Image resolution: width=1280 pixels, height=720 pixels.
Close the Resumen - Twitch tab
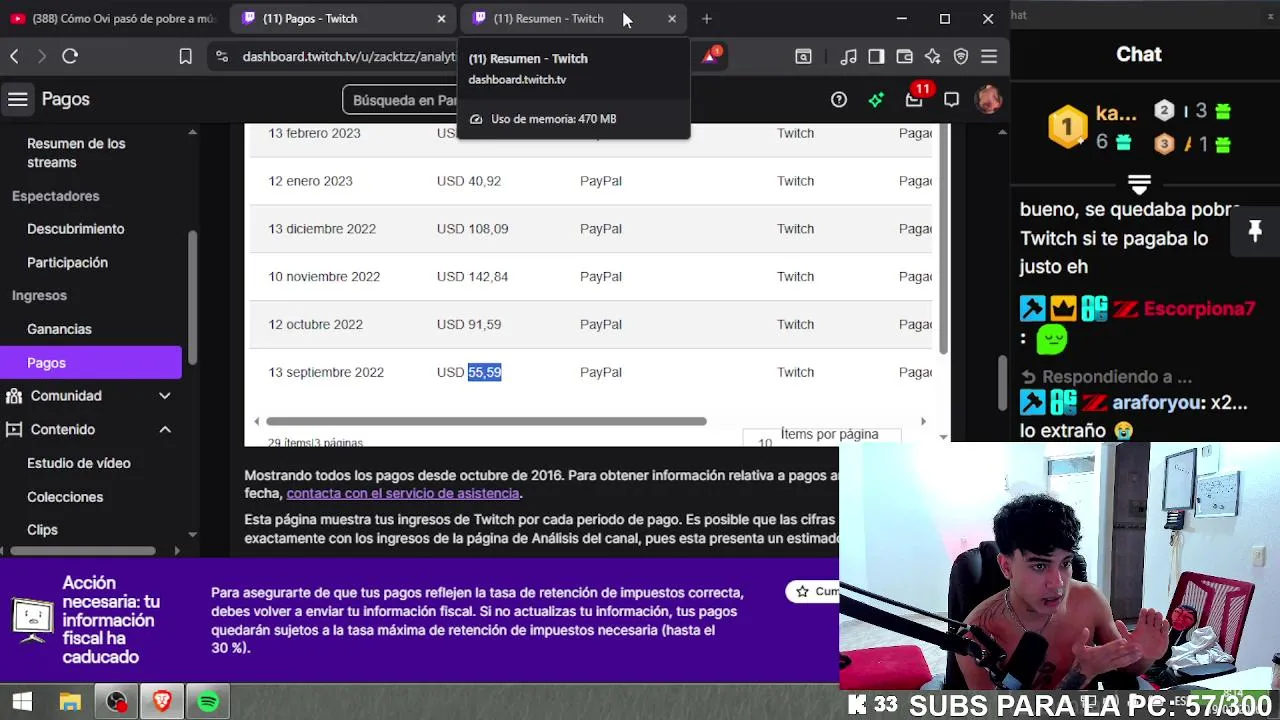pyautogui.click(x=672, y=19)
